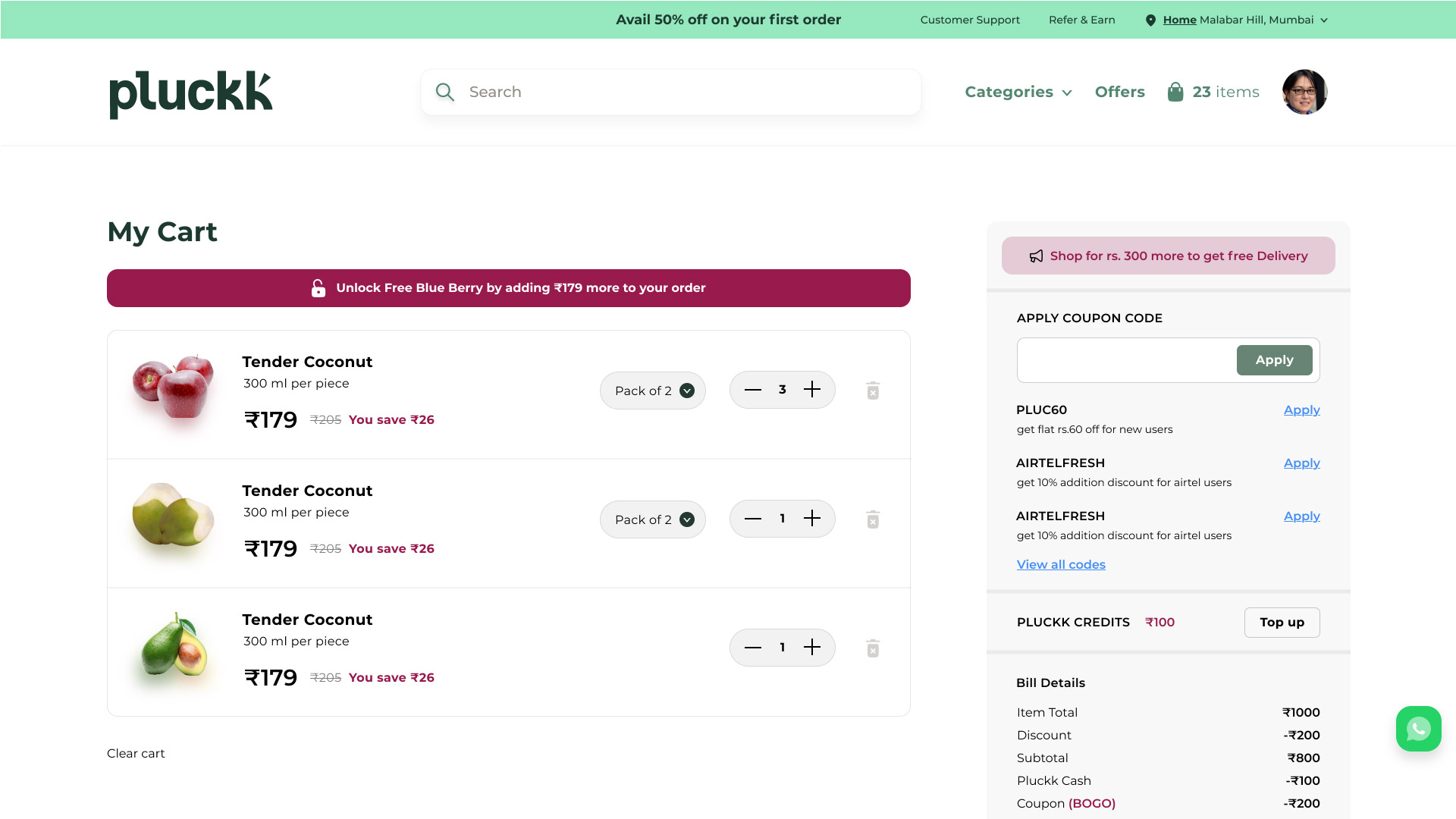Image resolution: width=1456 pixels, height=819 pixels.
Task: Decrease quantity of avocado image item
Action: (753, 648)
